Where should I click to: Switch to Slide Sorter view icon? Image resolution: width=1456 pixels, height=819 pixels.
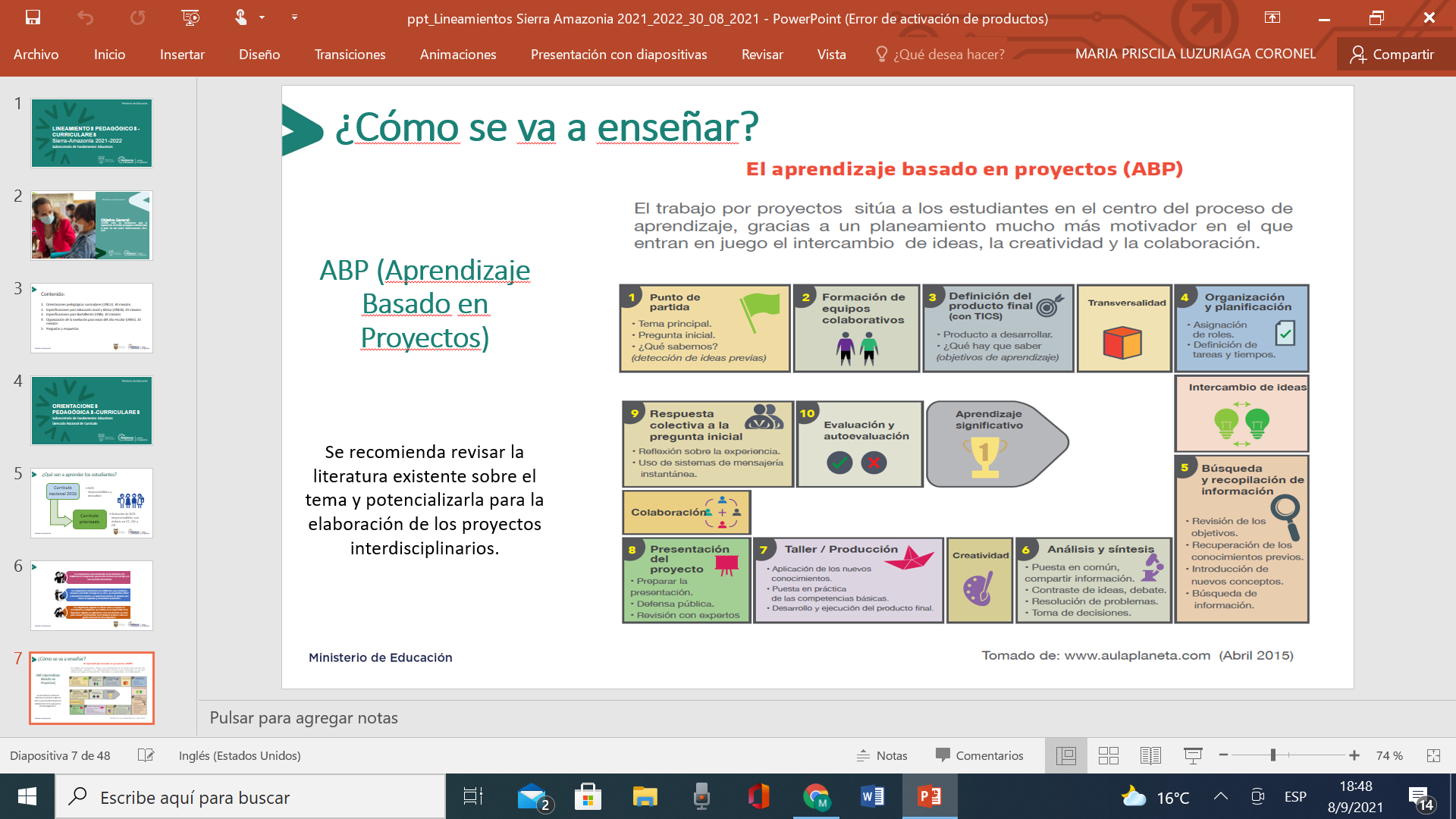coord(1108,755)
